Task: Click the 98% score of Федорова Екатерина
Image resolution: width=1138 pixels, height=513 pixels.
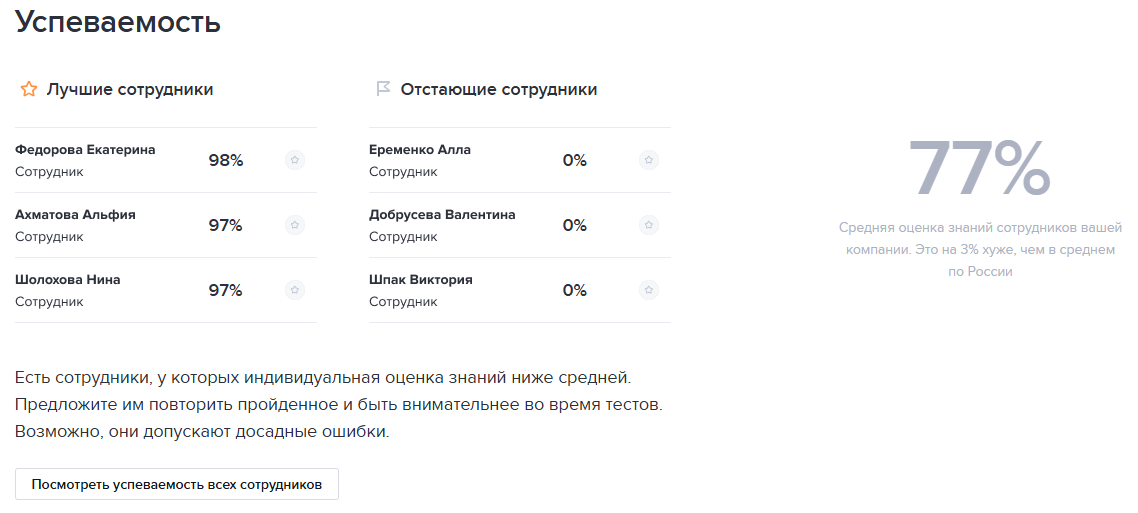Action: (226, 160)
